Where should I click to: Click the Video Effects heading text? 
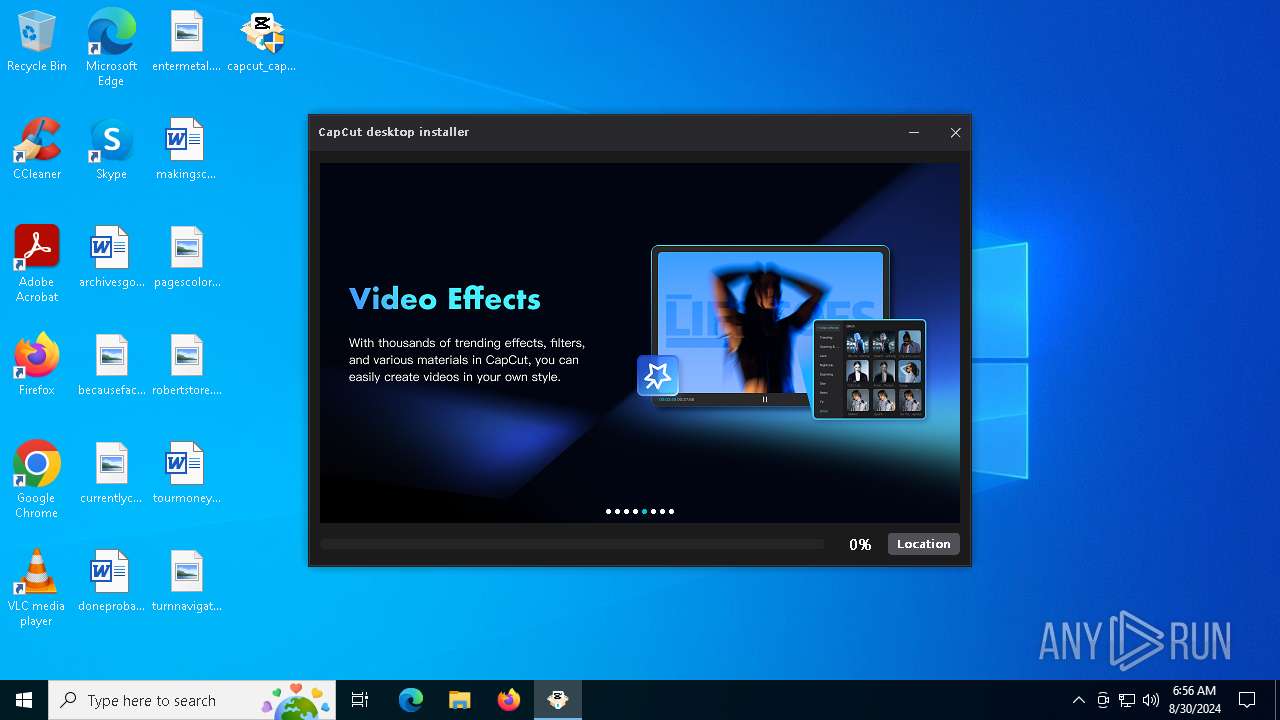click(x=445, y=299)
